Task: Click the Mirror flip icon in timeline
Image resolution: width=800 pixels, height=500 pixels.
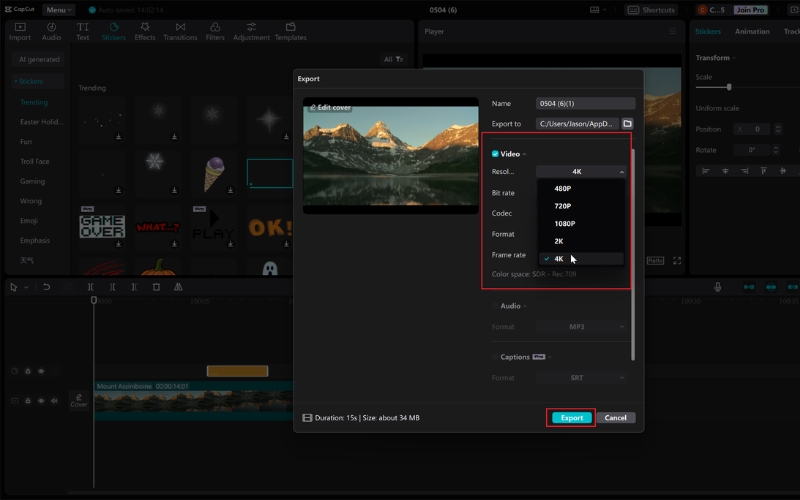Action: tap(178, 287)
